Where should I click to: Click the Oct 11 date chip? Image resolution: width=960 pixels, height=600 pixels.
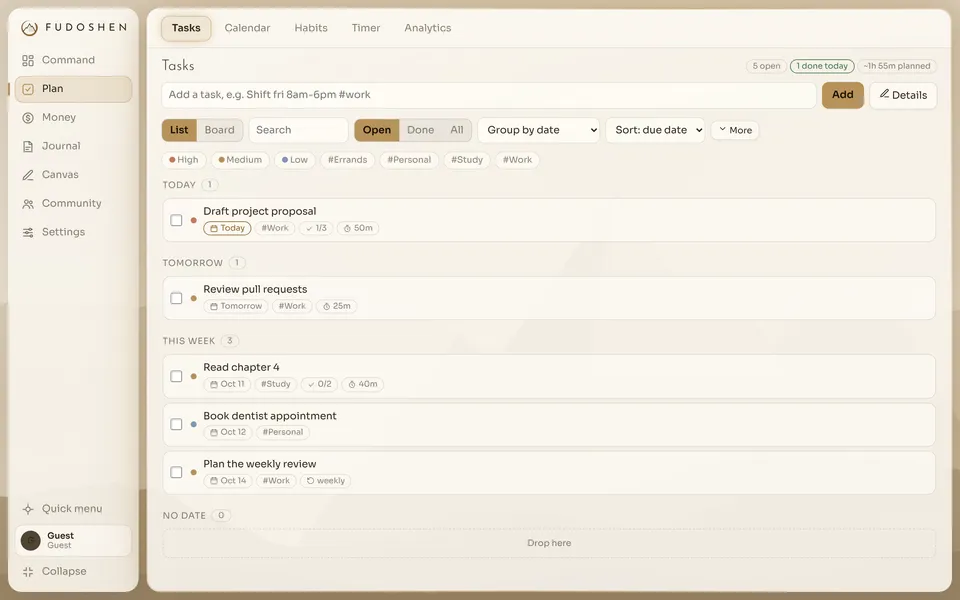pos(227,384)
